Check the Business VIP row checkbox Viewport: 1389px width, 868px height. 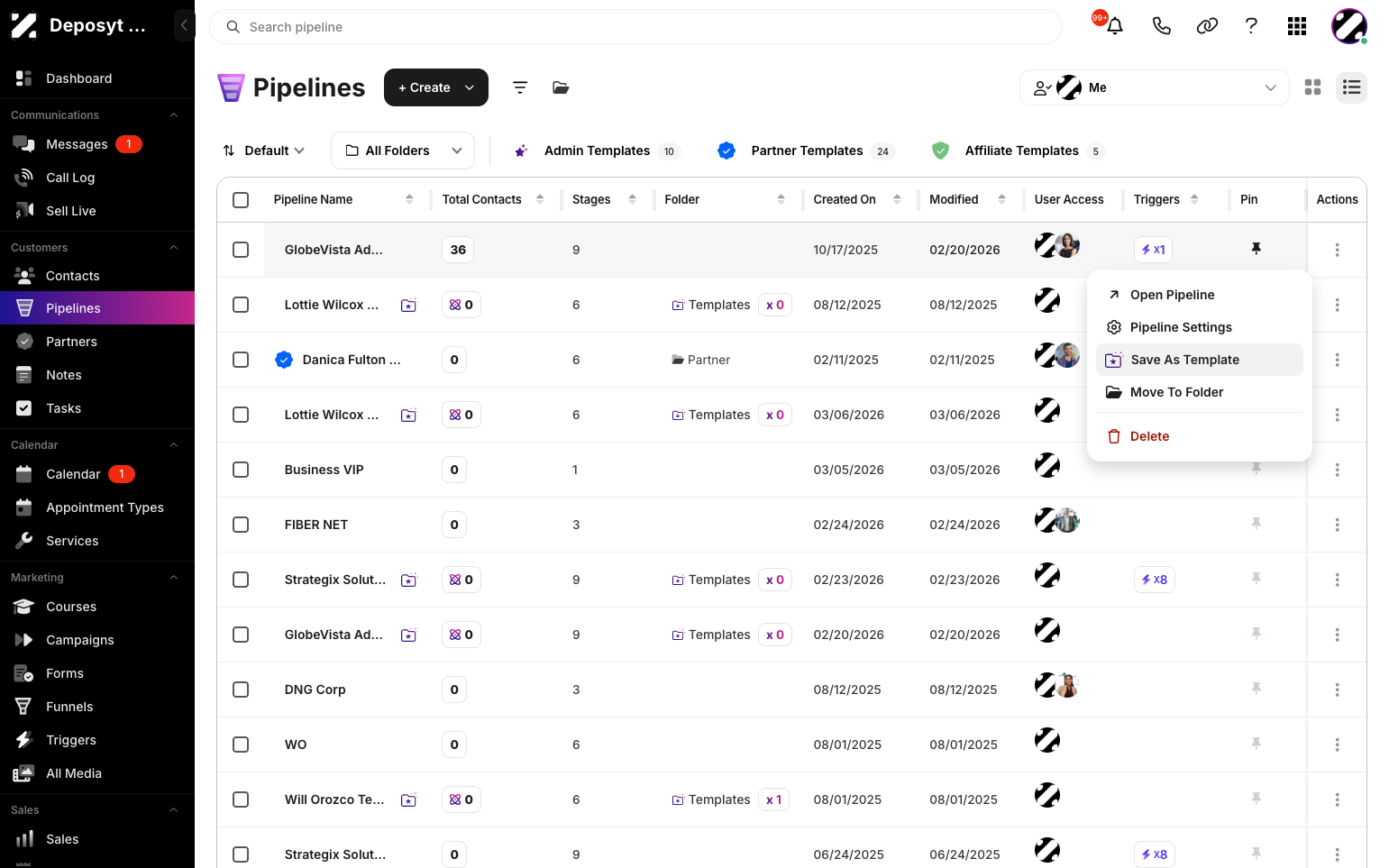point(241,470)
